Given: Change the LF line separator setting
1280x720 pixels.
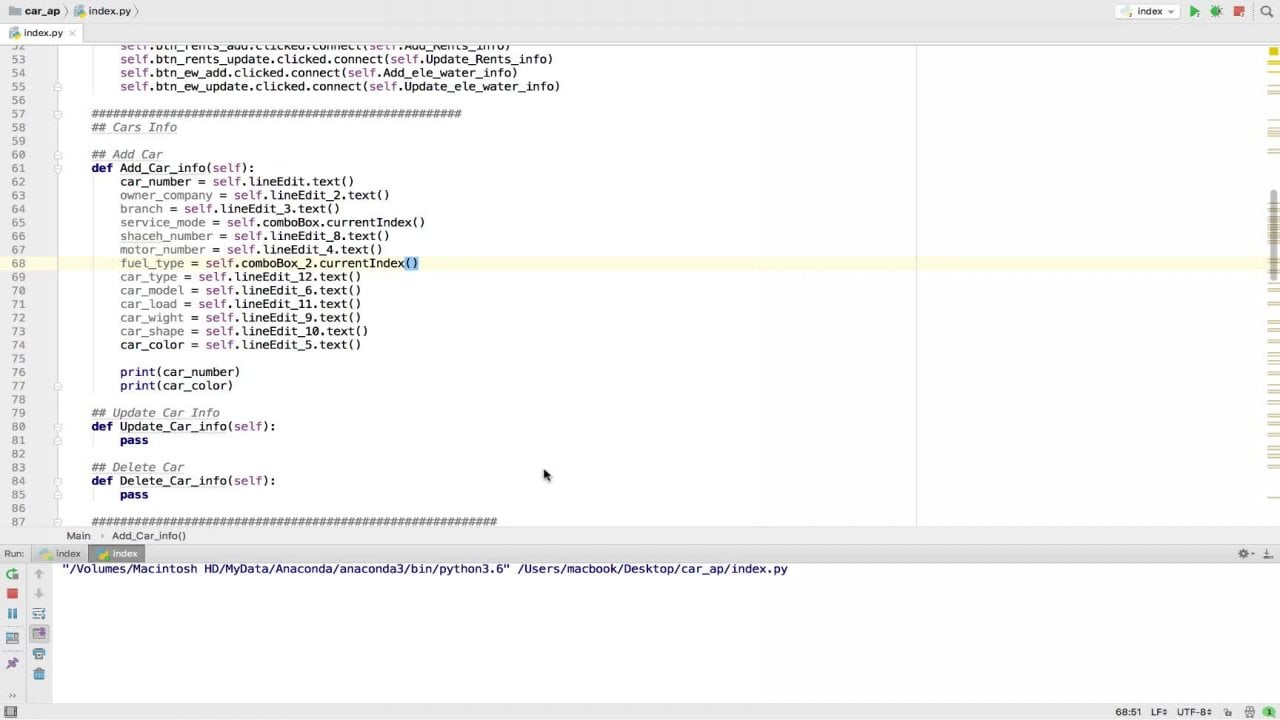Looking at the screenshot, I should tap(1160, 712).
